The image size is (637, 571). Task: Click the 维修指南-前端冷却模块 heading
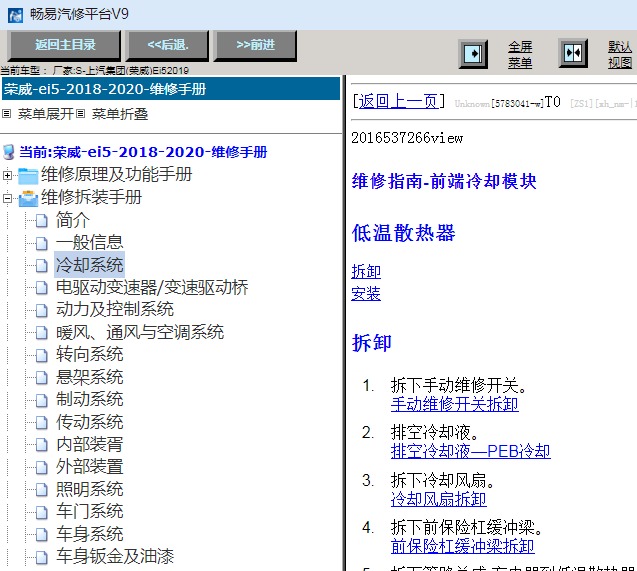click(x=444, y=181)
